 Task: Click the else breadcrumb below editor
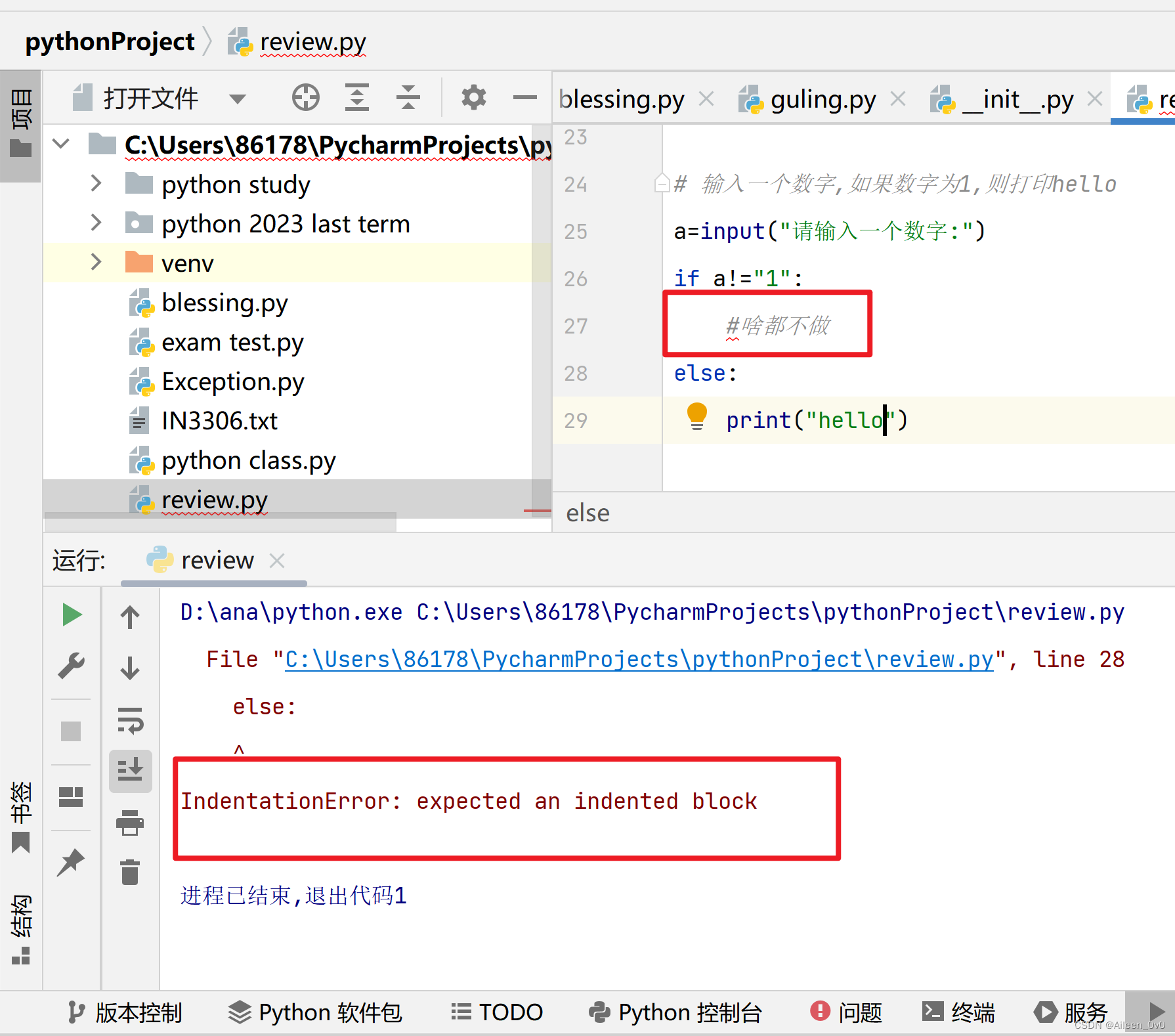pos(587,513)
